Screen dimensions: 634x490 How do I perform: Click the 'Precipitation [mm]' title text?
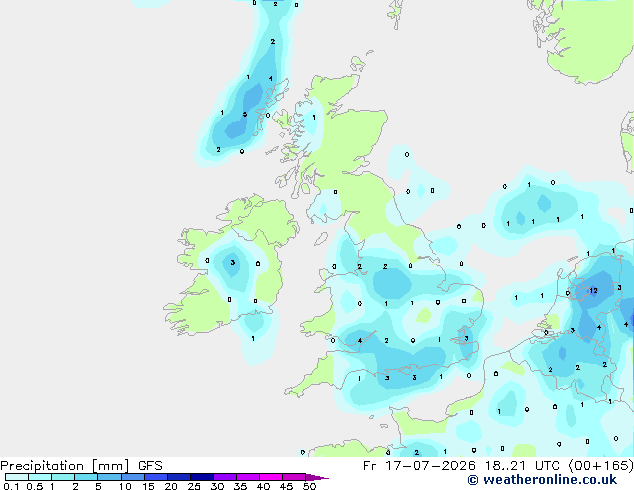(65, 466)
